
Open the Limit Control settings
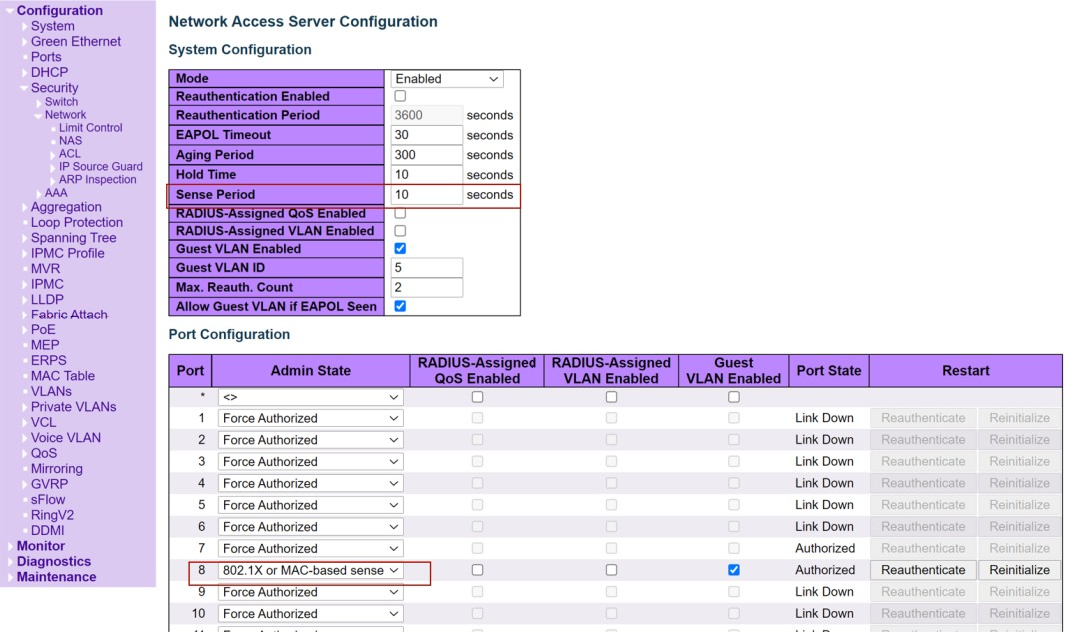click(90, 127)
